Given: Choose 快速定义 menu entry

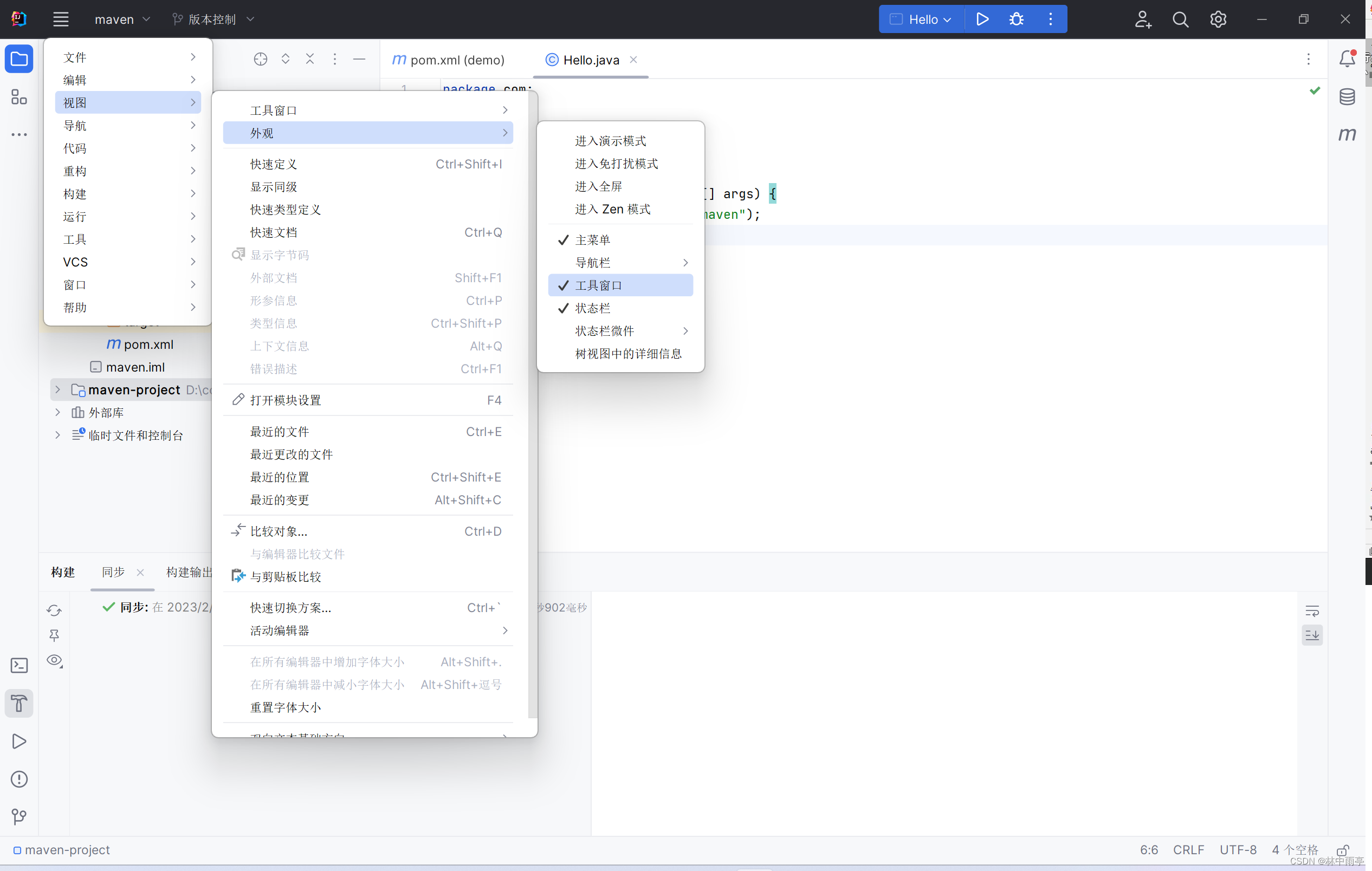Looking at the screenshot, I should [368, 164].
